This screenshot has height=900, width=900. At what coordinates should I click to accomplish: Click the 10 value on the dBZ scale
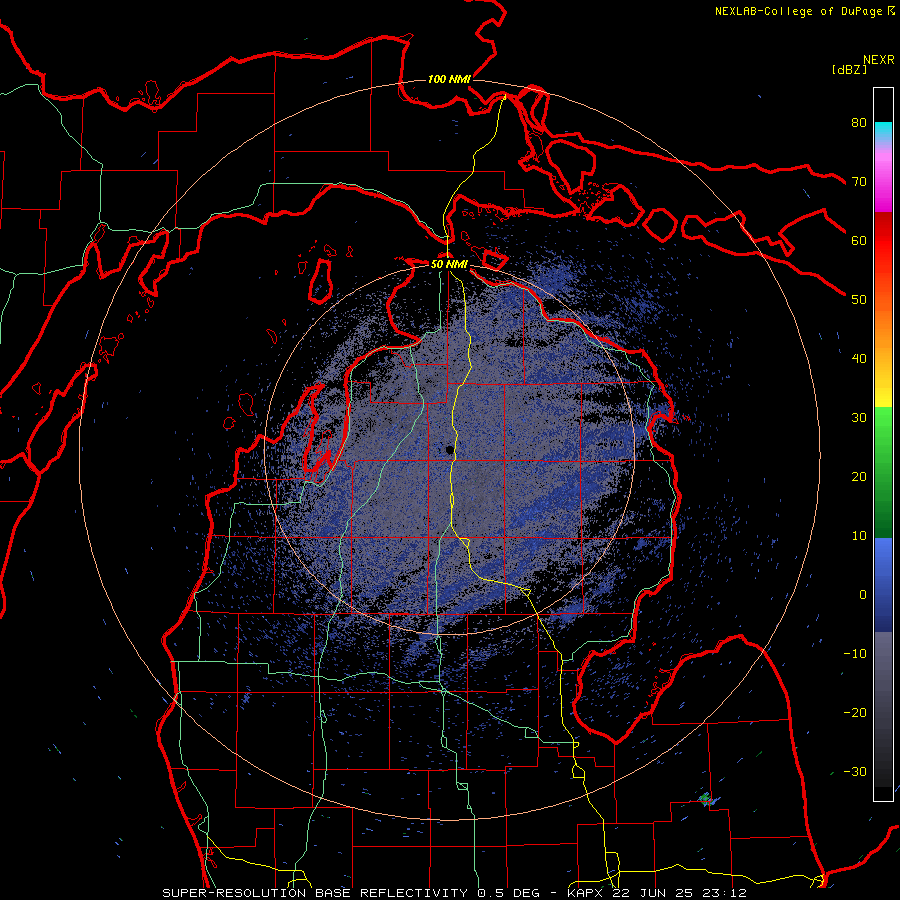point(859,536)
